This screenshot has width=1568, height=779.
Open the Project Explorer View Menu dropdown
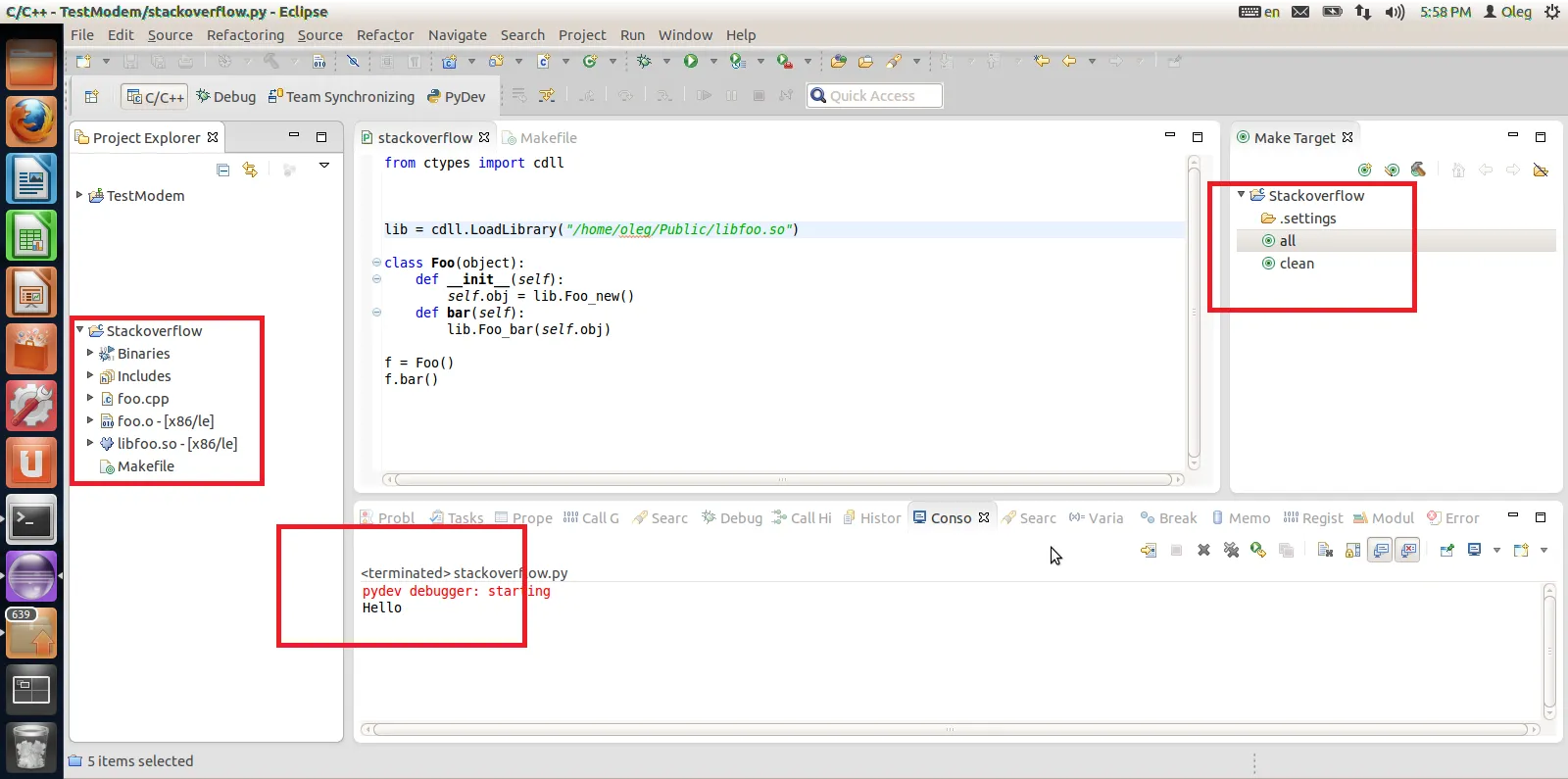(324, 167)
